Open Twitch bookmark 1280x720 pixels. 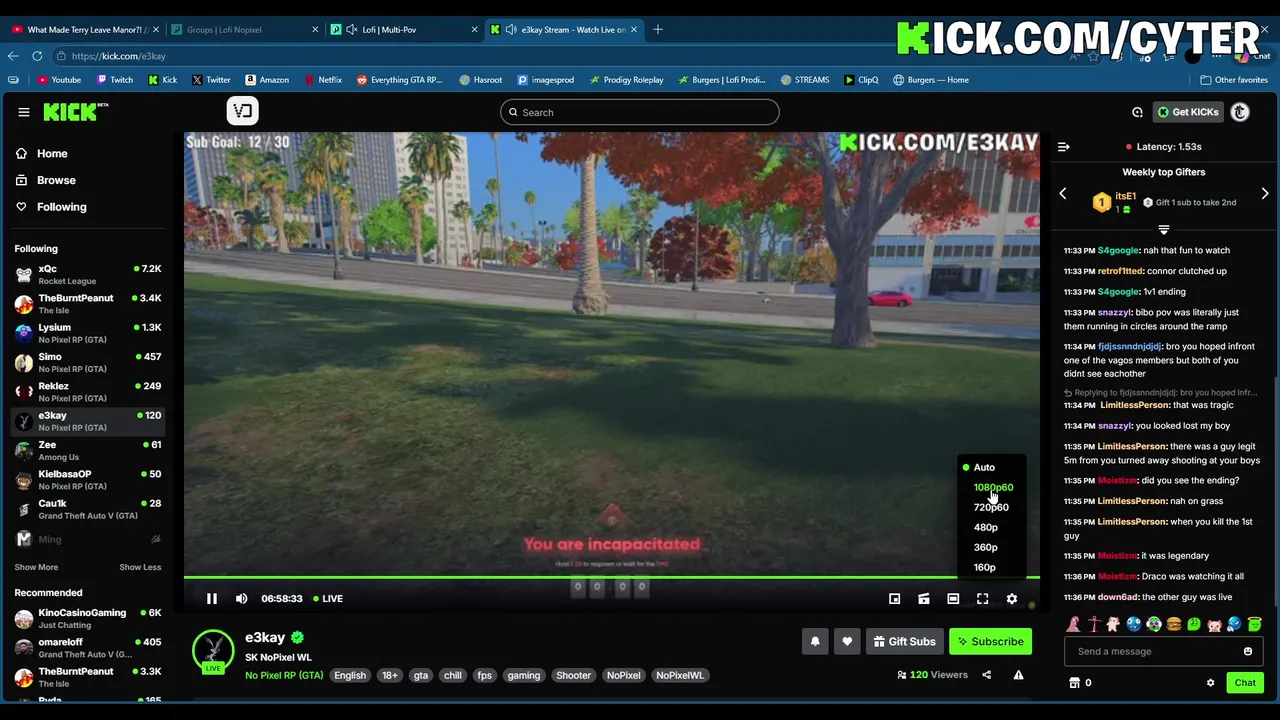click(115, 80)
